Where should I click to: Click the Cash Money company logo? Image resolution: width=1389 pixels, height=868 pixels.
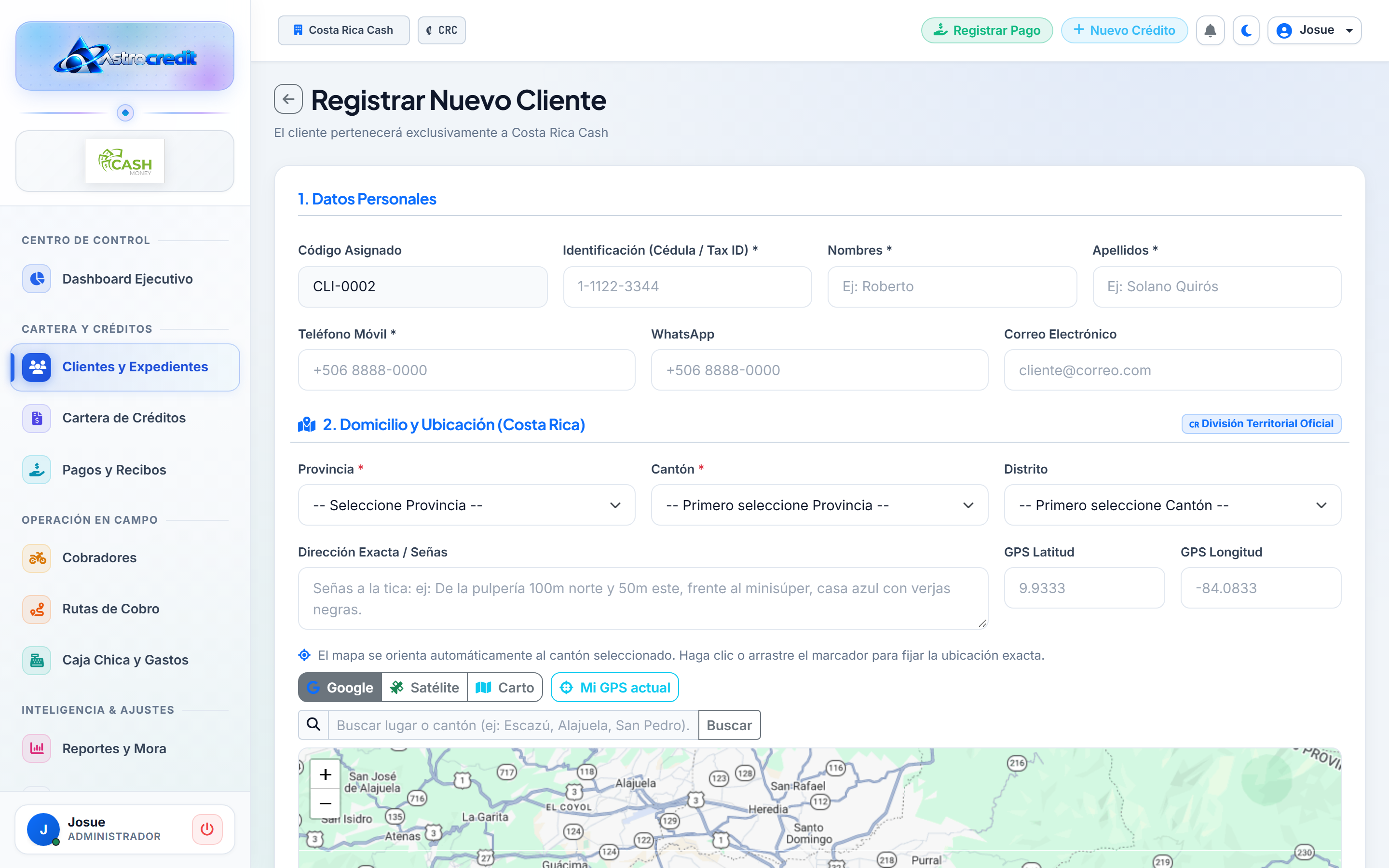coord(125,161)
